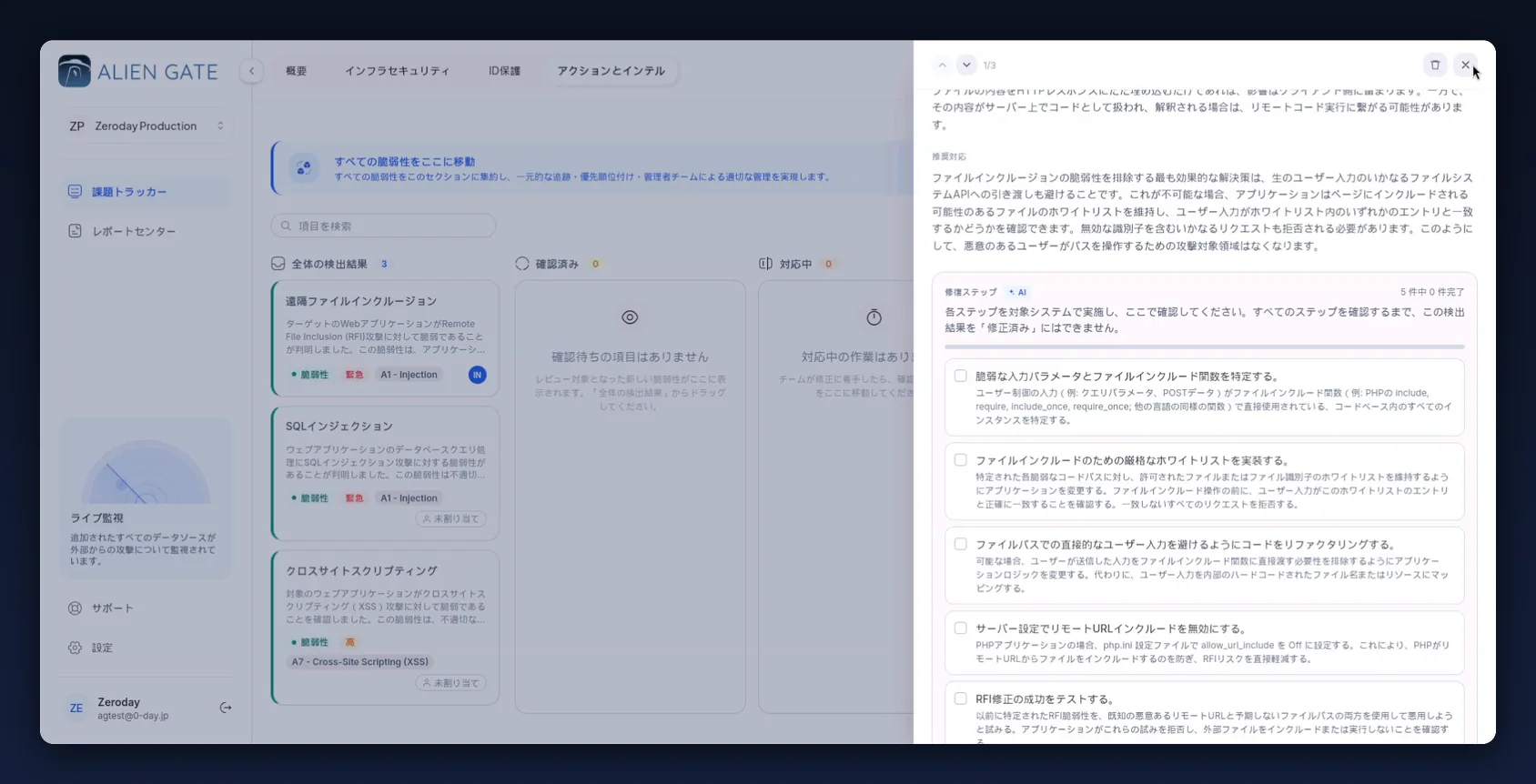Go to next finding with down chevron
The height and width of the screenshot is (784, 1536).
coord(966,65)
